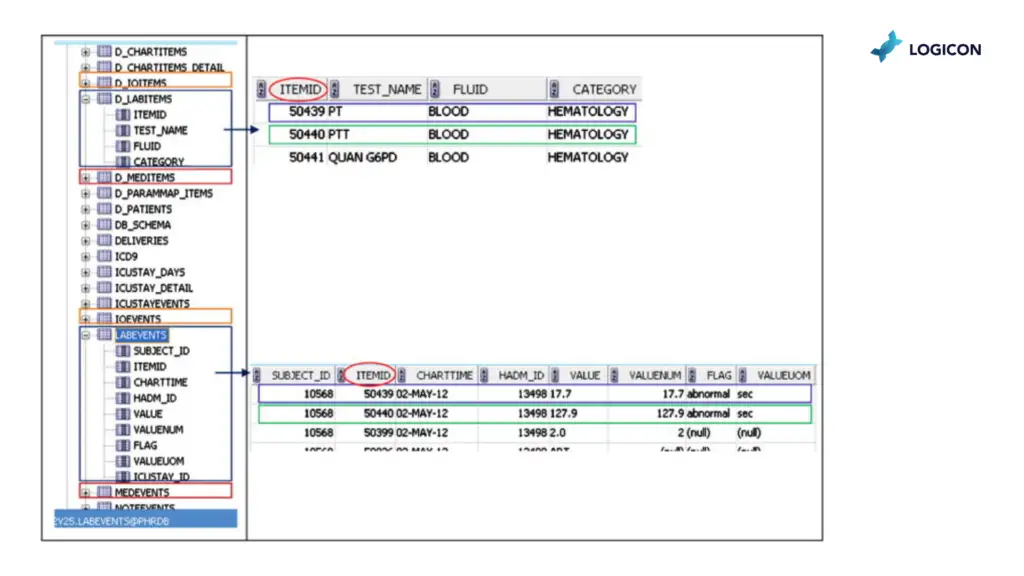
Task: Collapse the D_LABITEMS tree node
Action: (x=86, y=99)
